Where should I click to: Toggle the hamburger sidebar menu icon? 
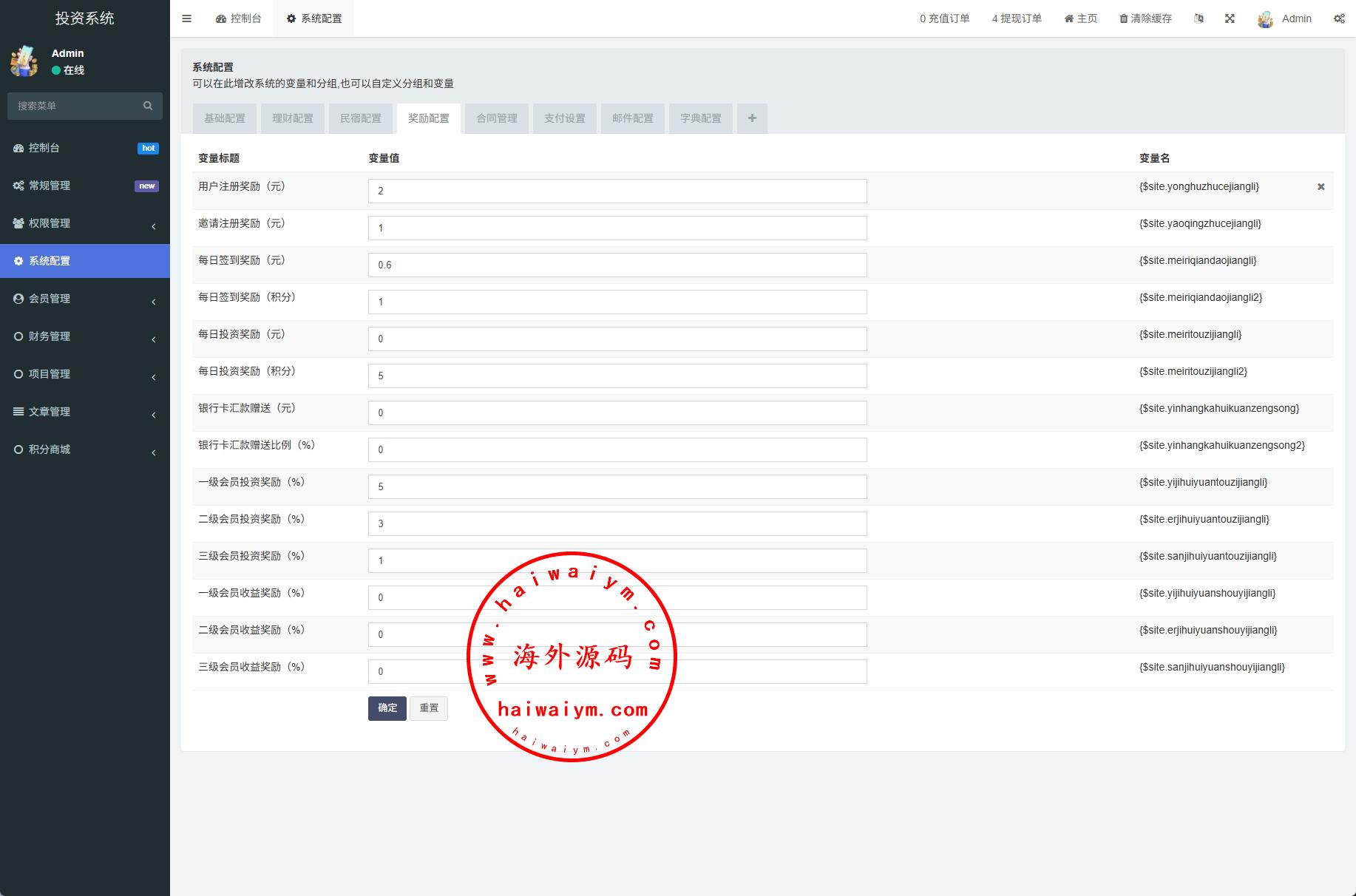point(186,18)
